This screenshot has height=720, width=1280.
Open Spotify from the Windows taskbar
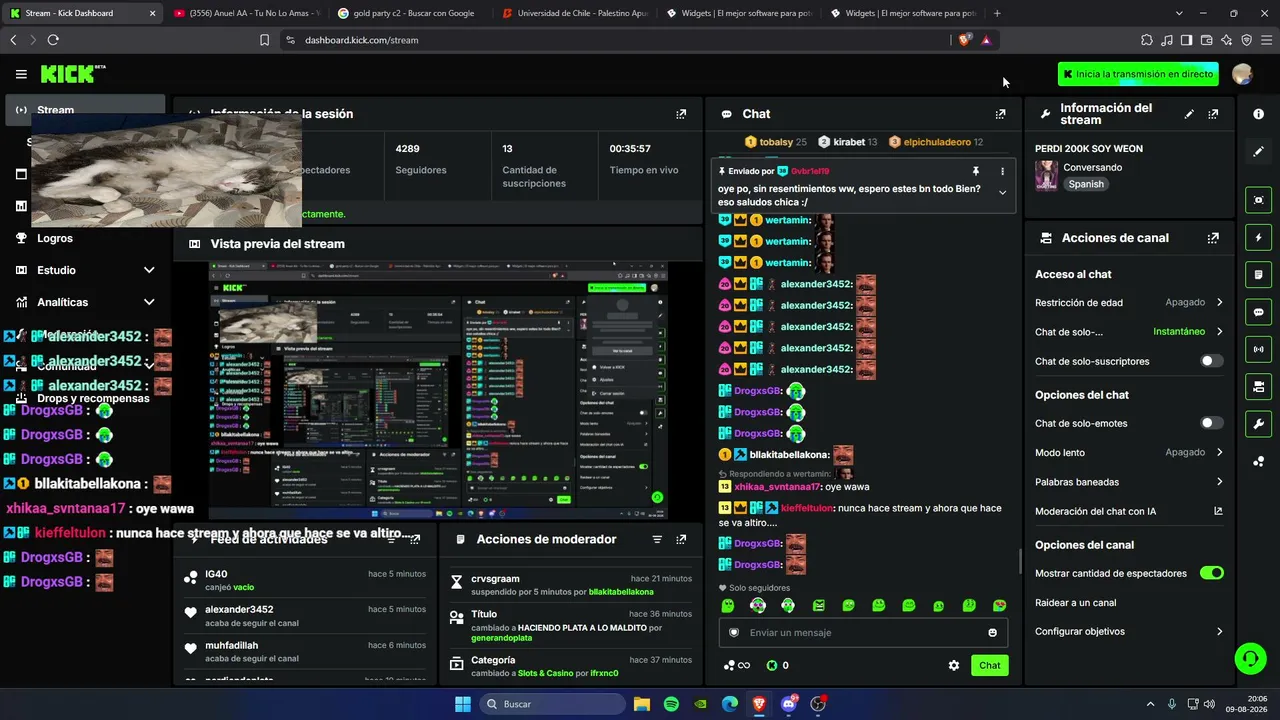[x=671, y=704]
